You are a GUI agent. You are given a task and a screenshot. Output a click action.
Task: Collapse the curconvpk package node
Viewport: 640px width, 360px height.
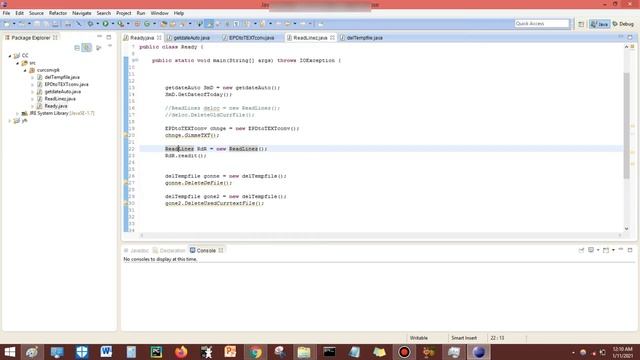[25, 70]
